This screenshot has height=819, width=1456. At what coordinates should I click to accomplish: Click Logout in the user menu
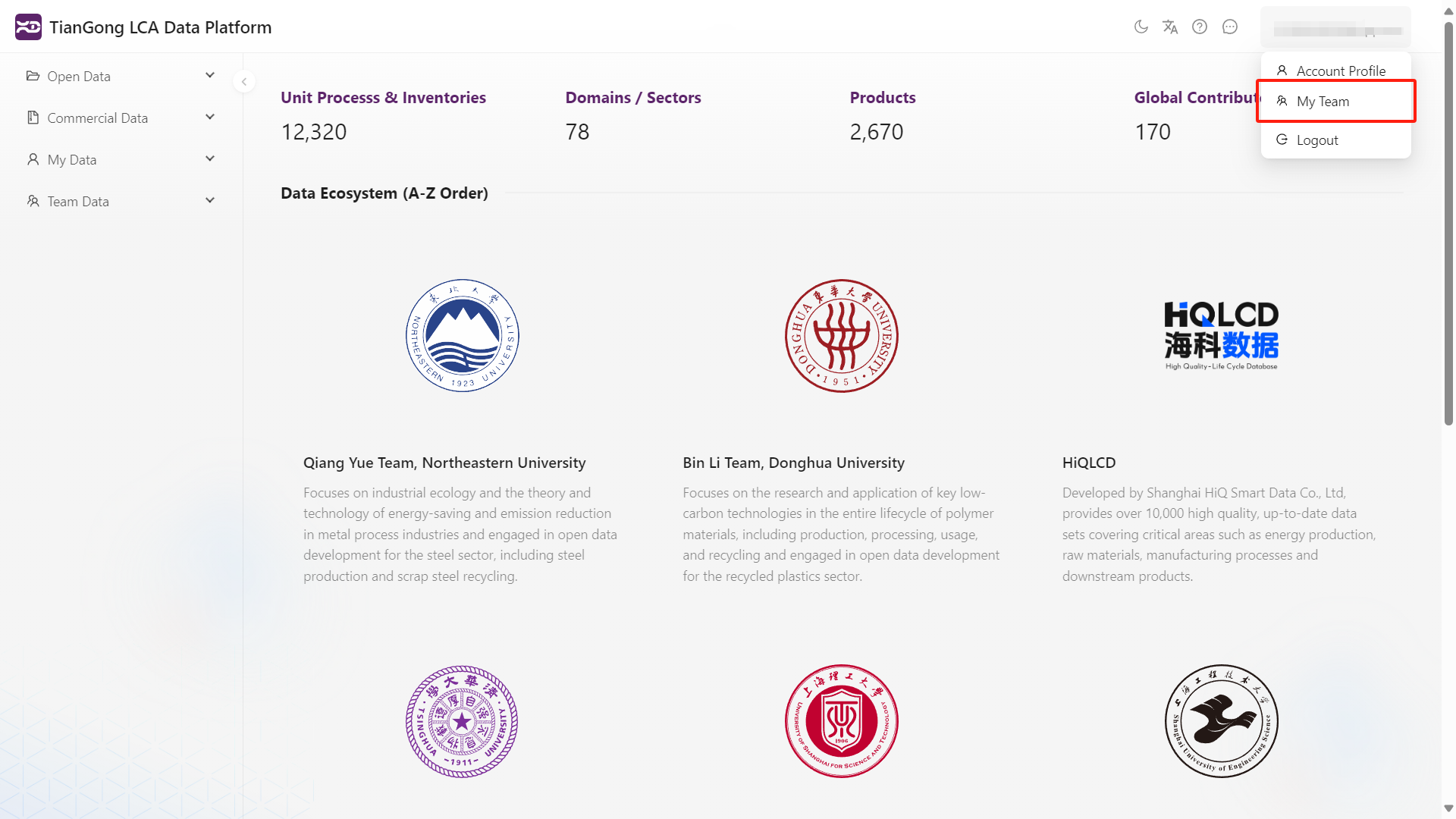1317,140
